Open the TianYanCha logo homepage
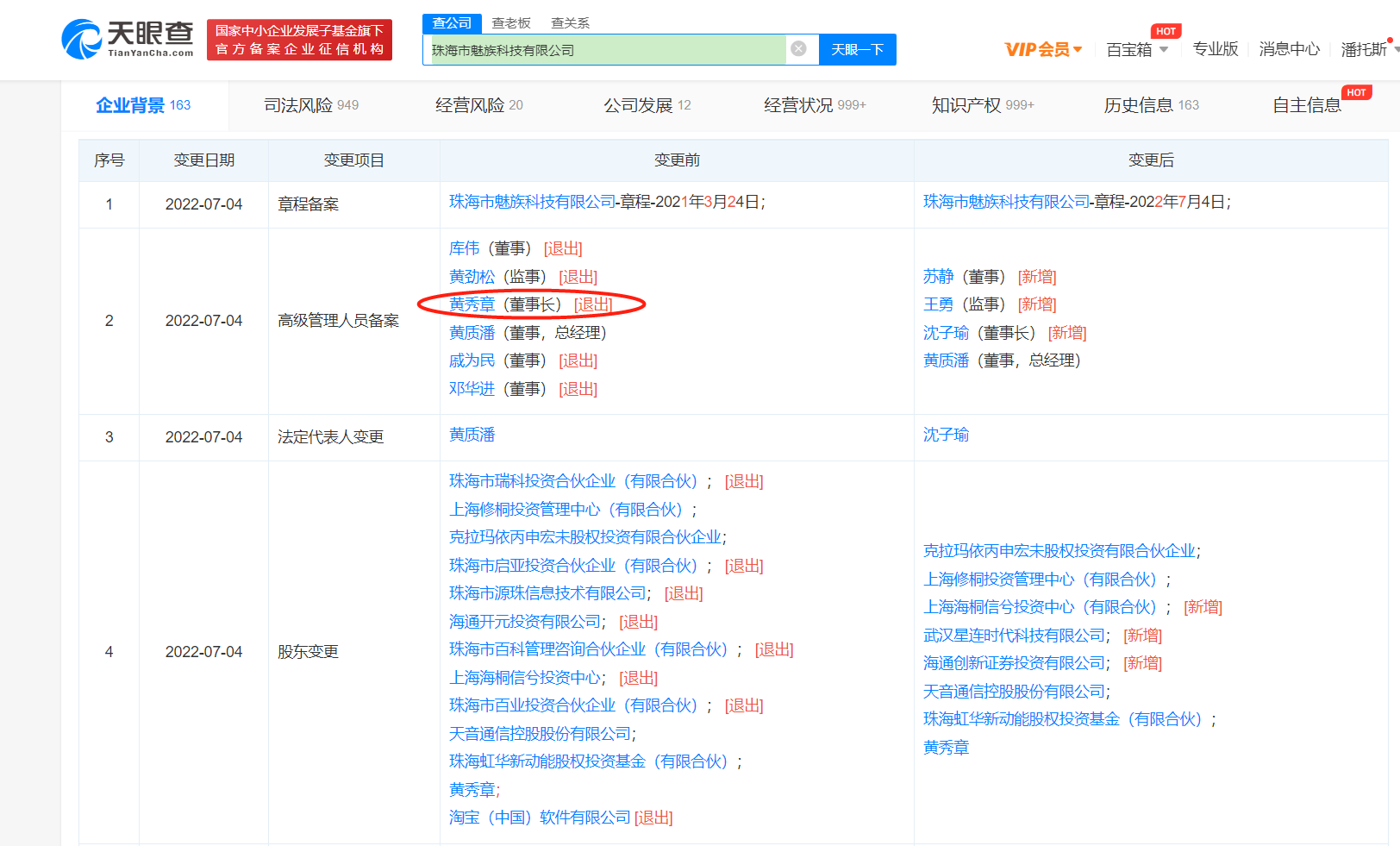Image resolution: width=1400 pixels, height=846 pixels. [x=128, y=39]
